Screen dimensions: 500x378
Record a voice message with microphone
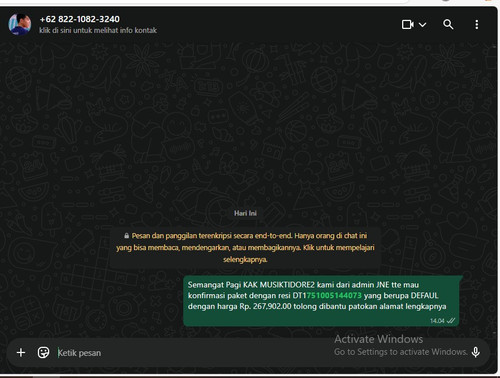[476, 352]
